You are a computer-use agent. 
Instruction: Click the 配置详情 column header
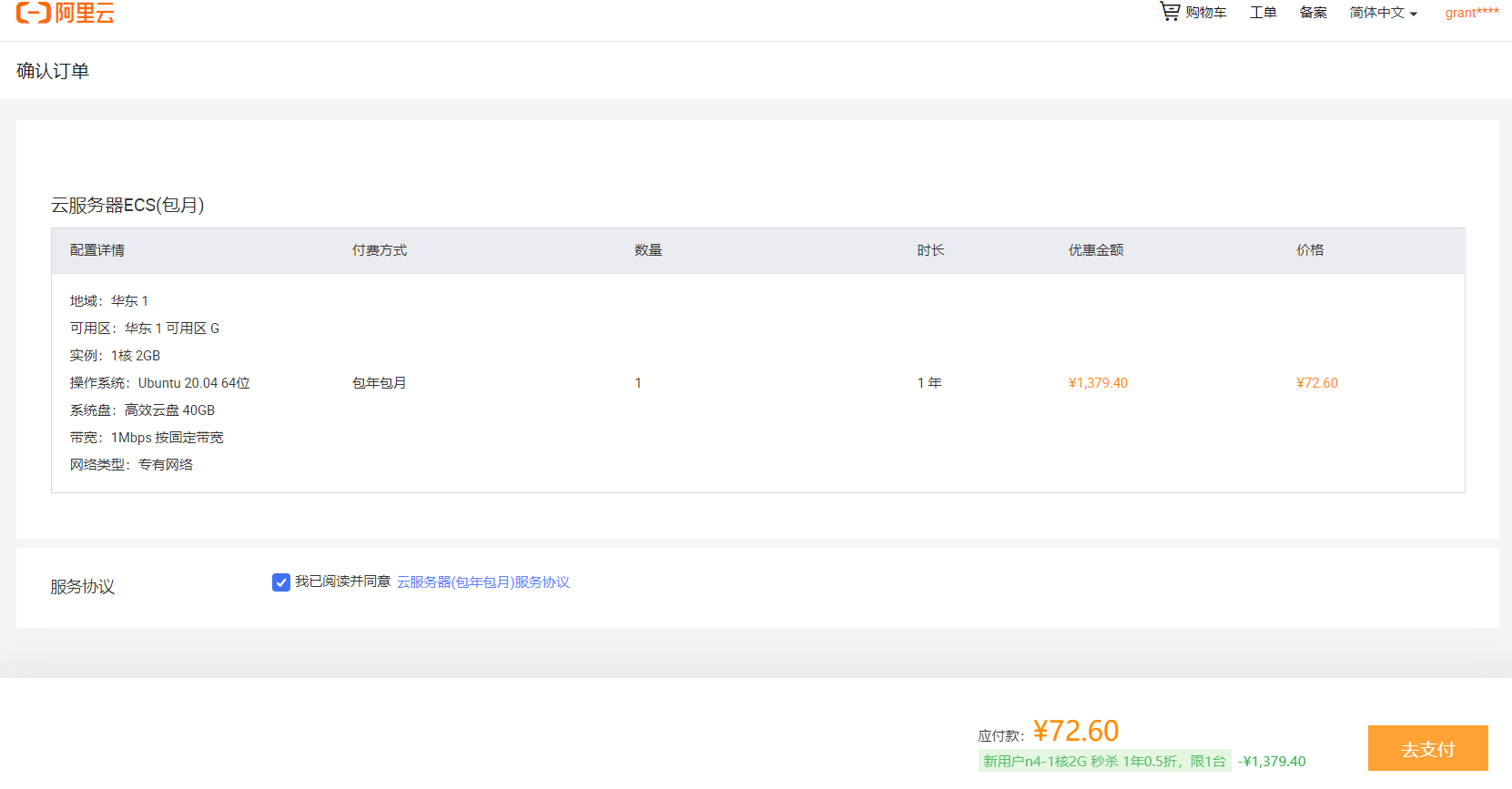coord(97,250)
